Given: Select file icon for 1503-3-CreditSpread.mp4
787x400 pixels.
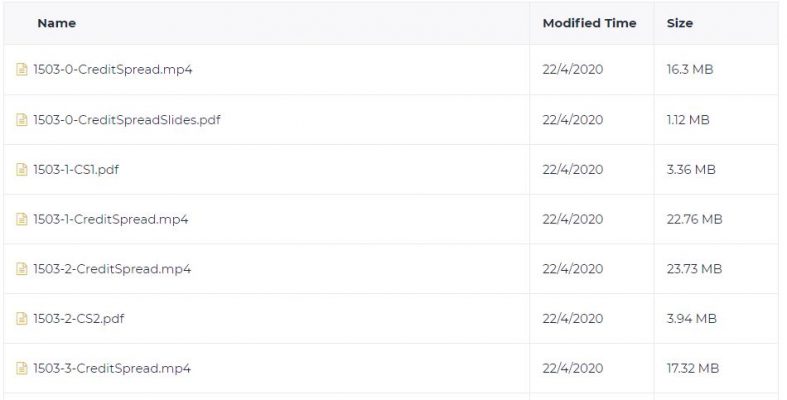Looking at the screenshot, I should [x=22, y=368].
